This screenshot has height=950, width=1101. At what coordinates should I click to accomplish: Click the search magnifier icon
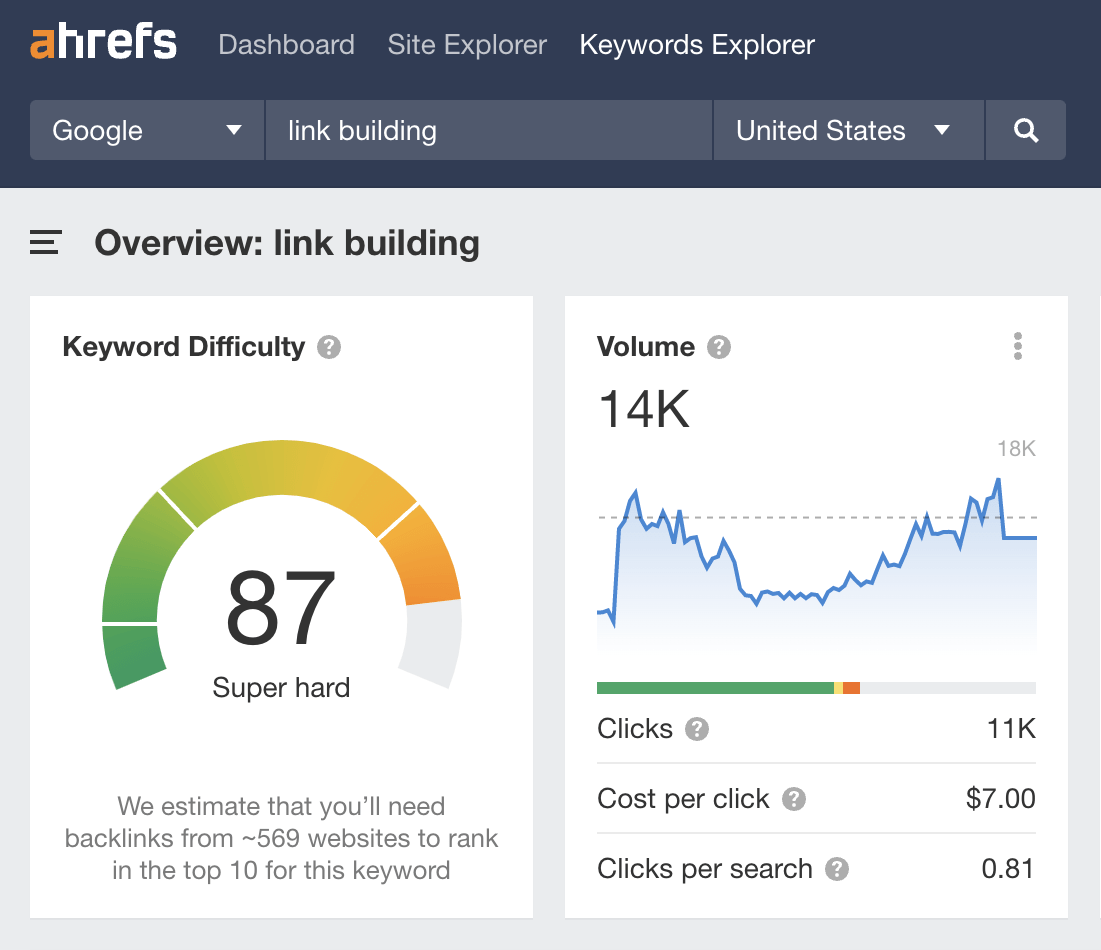click(1026, 130)
